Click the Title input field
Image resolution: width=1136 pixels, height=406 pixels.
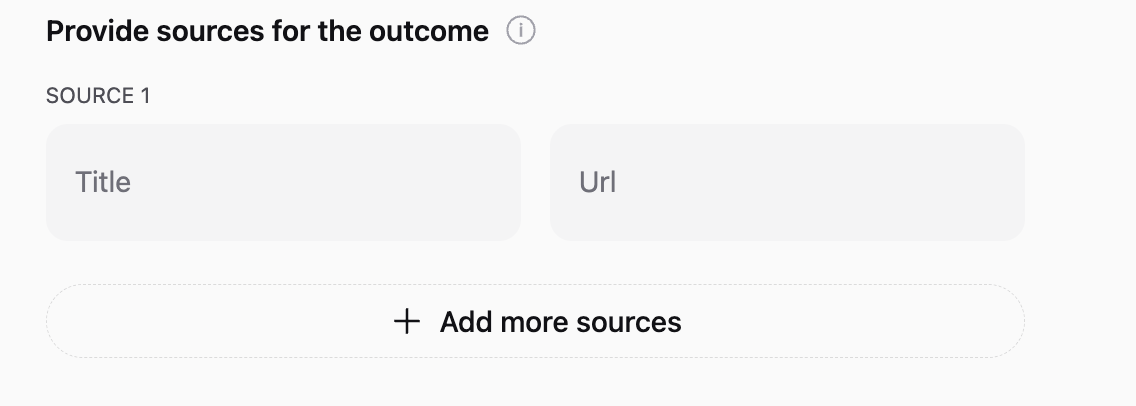tap(283, 182)
